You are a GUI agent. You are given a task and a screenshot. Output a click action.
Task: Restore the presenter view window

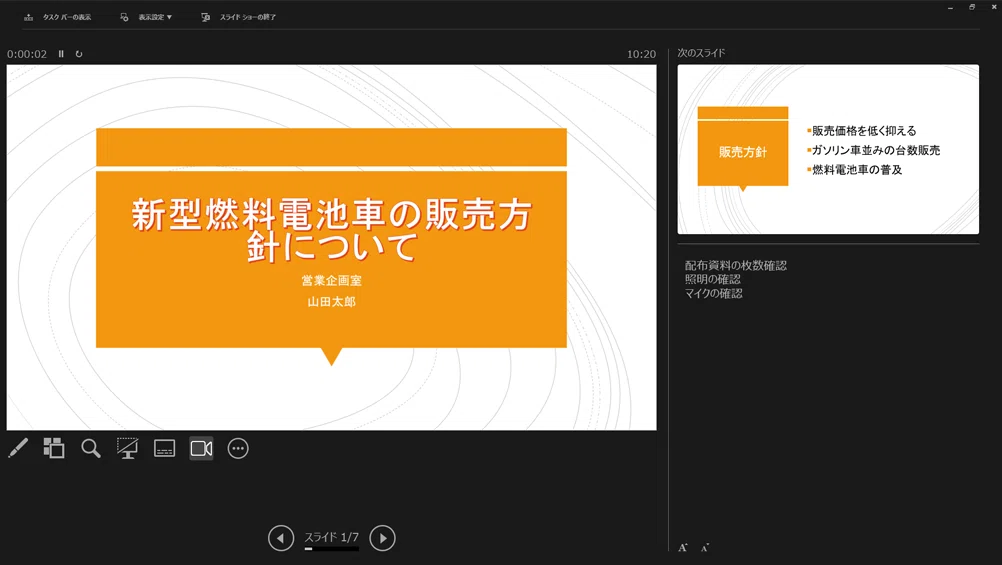[972, 7]
